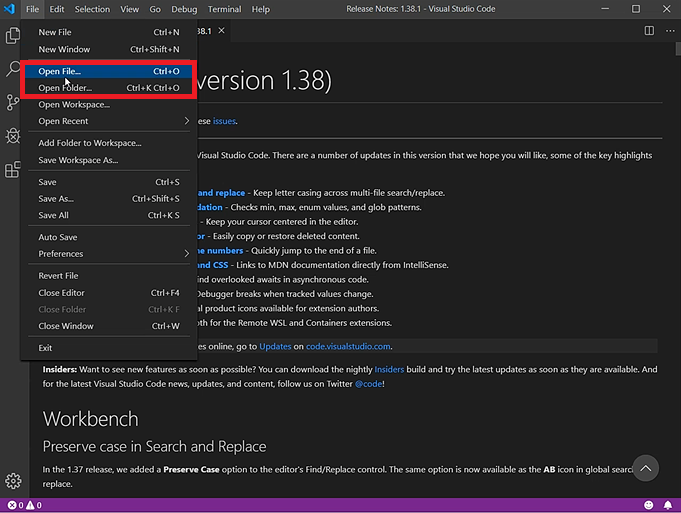Open the Source Control view
The width and height of the screenshot is (681, 513).
point(13,103)
